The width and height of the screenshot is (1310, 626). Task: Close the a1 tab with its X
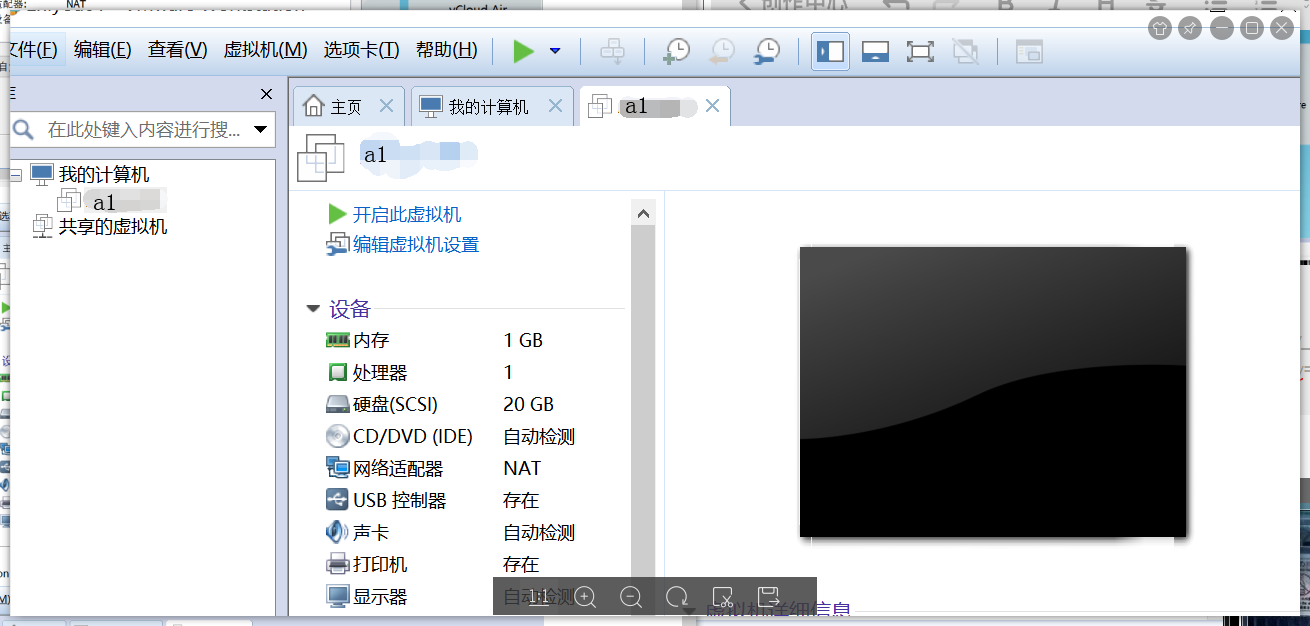(x=712, y=106)
